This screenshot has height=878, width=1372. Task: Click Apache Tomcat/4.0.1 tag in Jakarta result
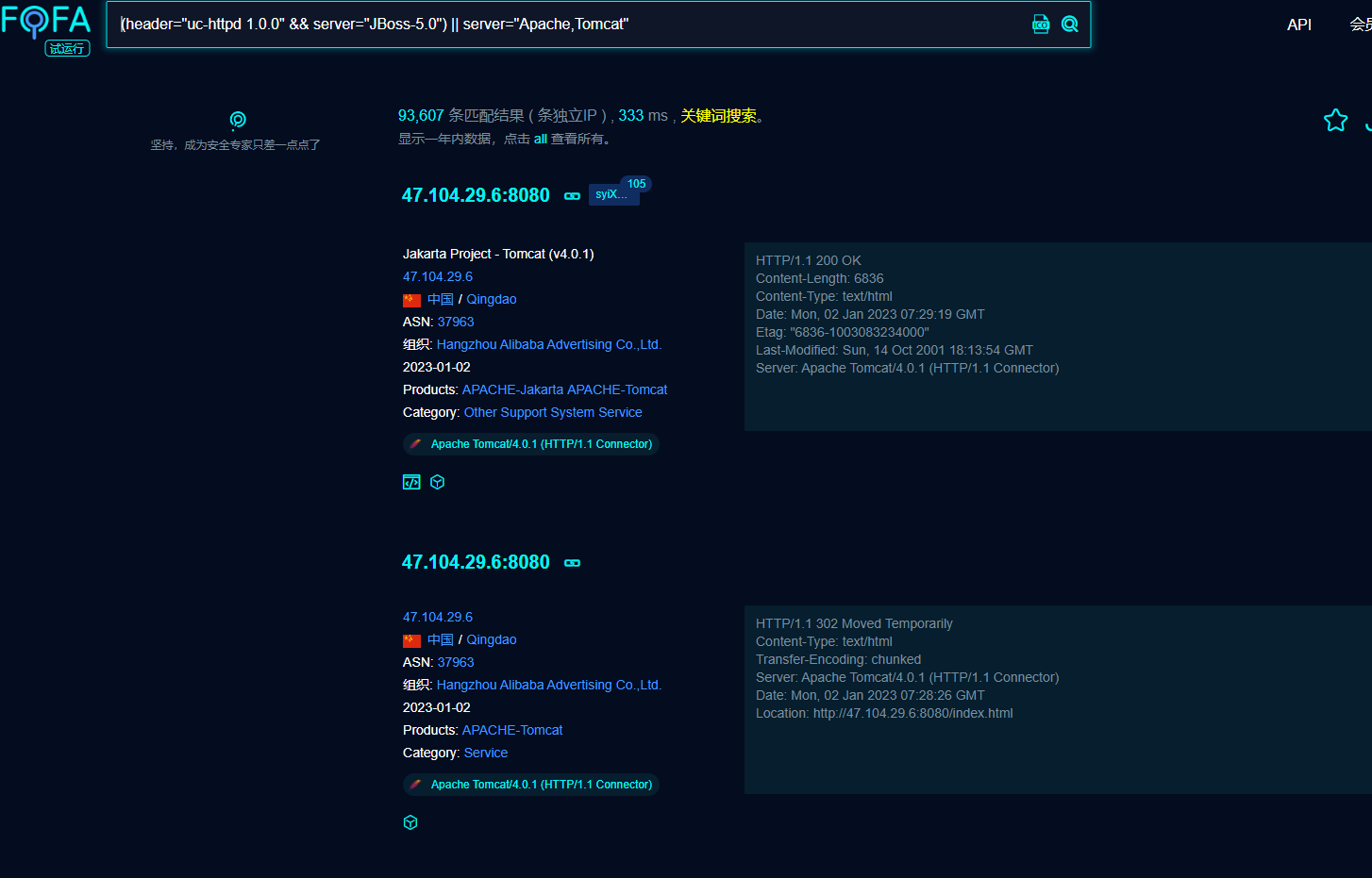(x=531, y=444)
